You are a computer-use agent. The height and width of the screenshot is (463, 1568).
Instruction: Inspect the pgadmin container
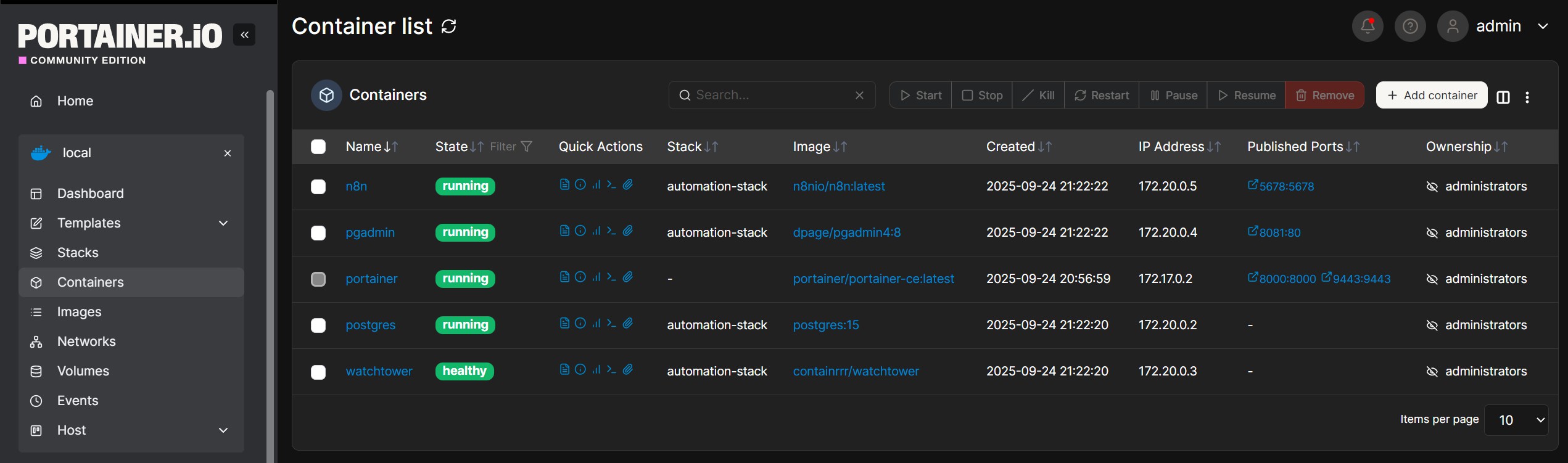coord(580,231)
